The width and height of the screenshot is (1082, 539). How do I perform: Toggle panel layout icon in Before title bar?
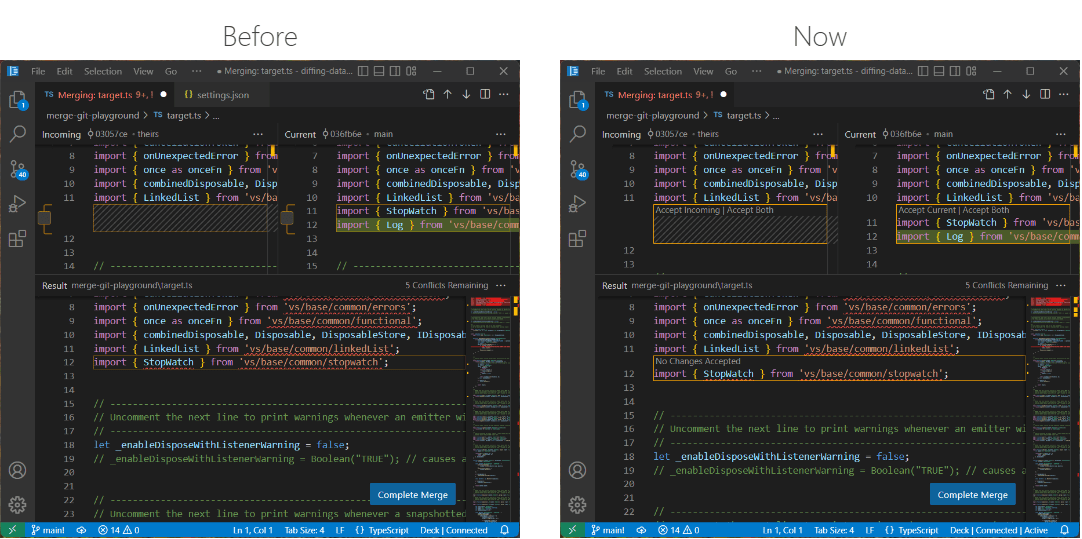tap(379, 71)
